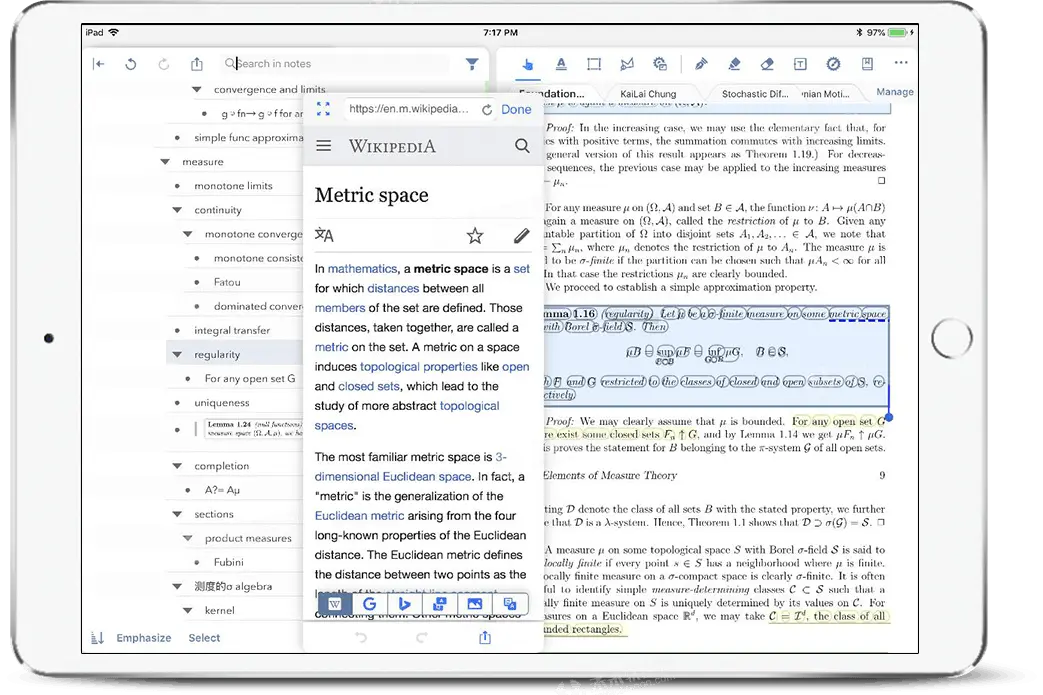
Task: Undo the last outline action
Action: [x=131, y=64]
